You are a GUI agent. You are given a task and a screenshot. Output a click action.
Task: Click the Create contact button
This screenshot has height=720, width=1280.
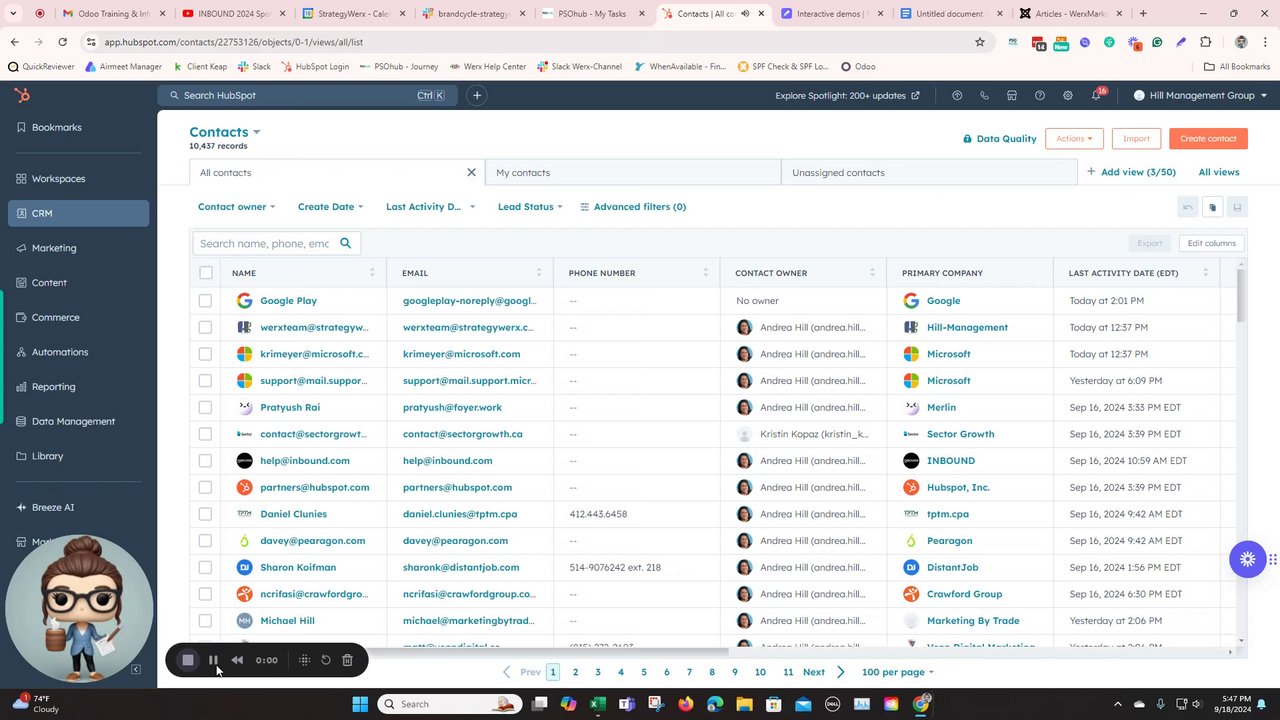tap(1208, 139)
